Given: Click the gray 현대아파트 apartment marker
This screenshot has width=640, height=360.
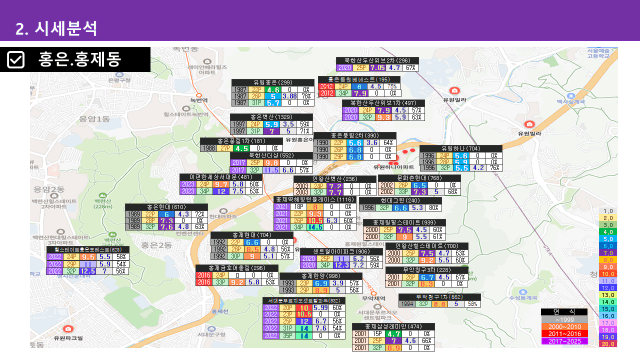Looking at the screenshot, I should coord(223,211).
